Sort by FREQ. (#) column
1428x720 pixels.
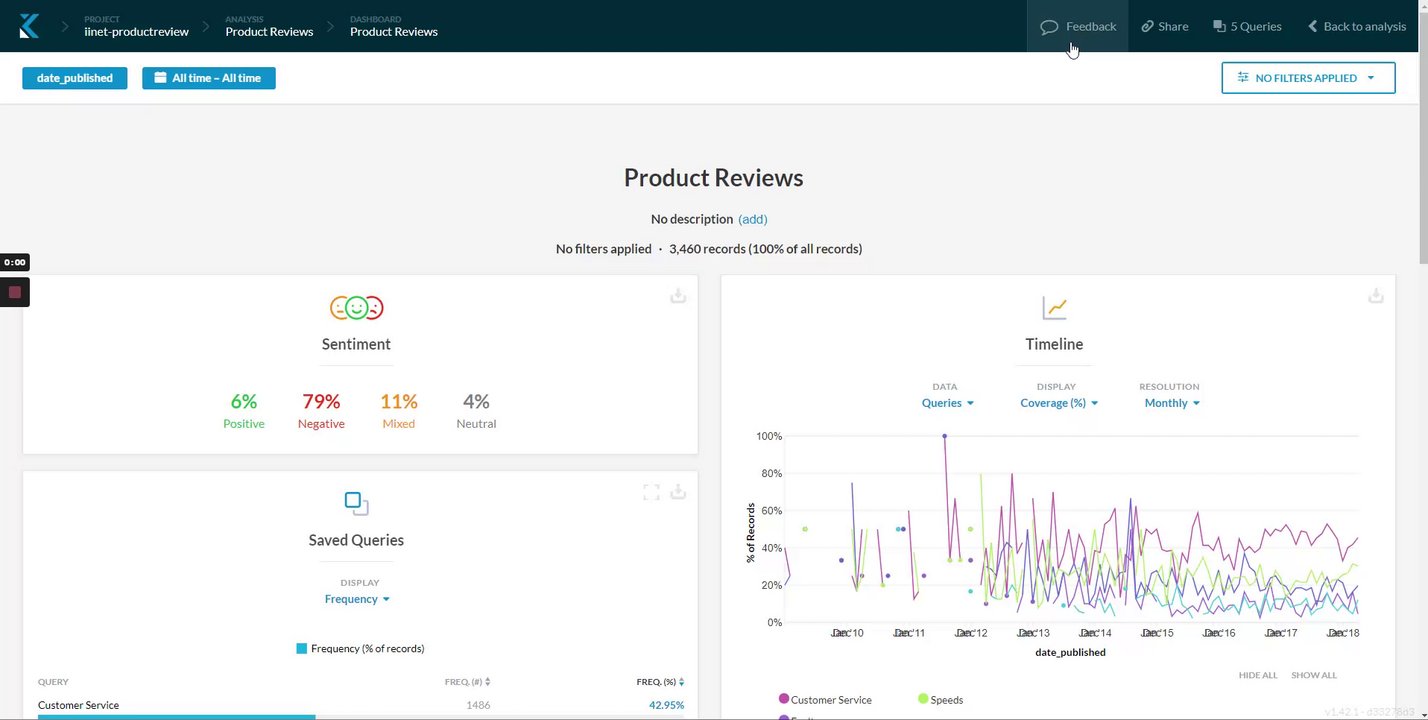pos(467,682)
